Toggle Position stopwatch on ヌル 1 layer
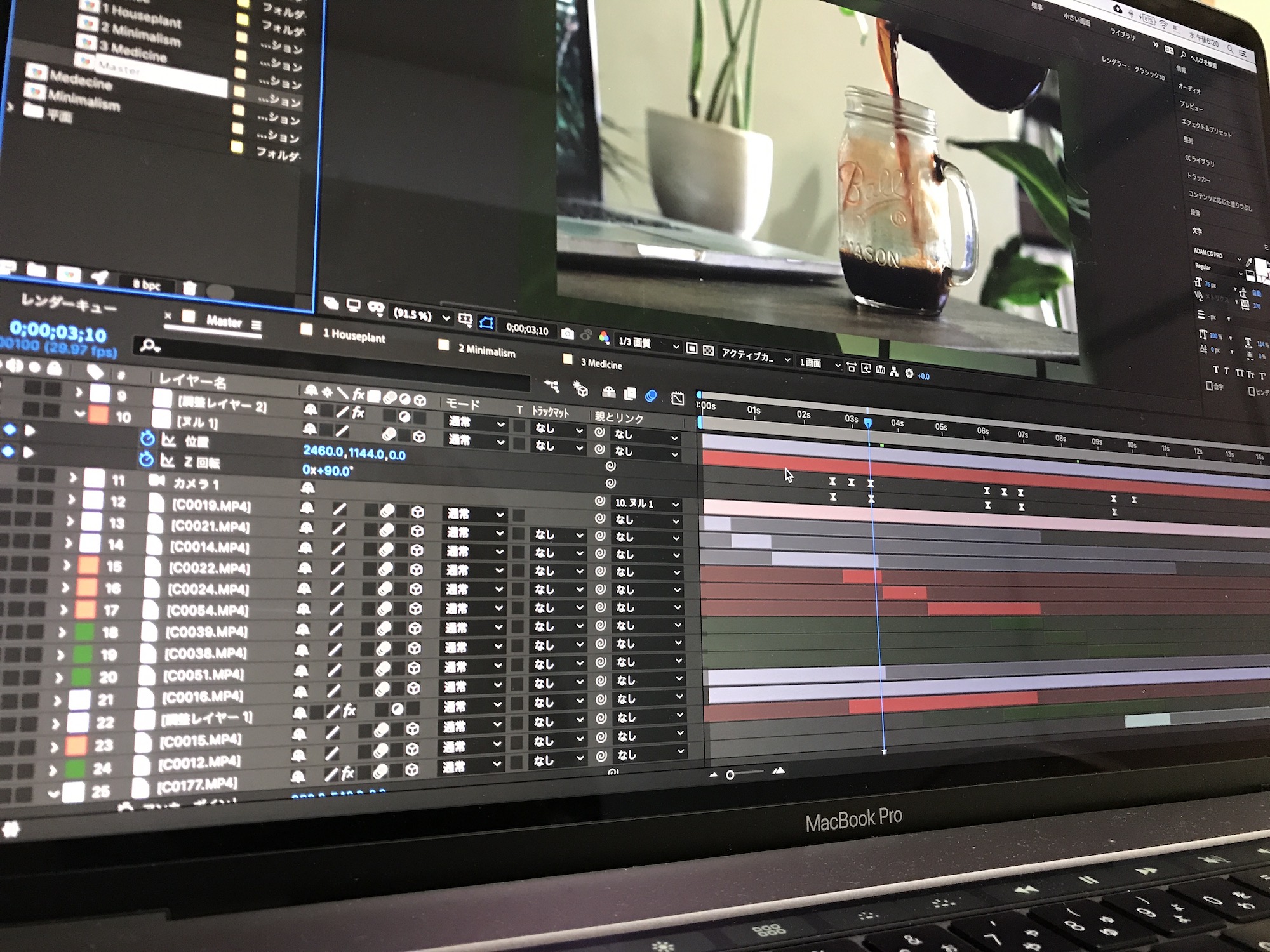This screenshot has height=952, width=1270. [x=147, y=439]
